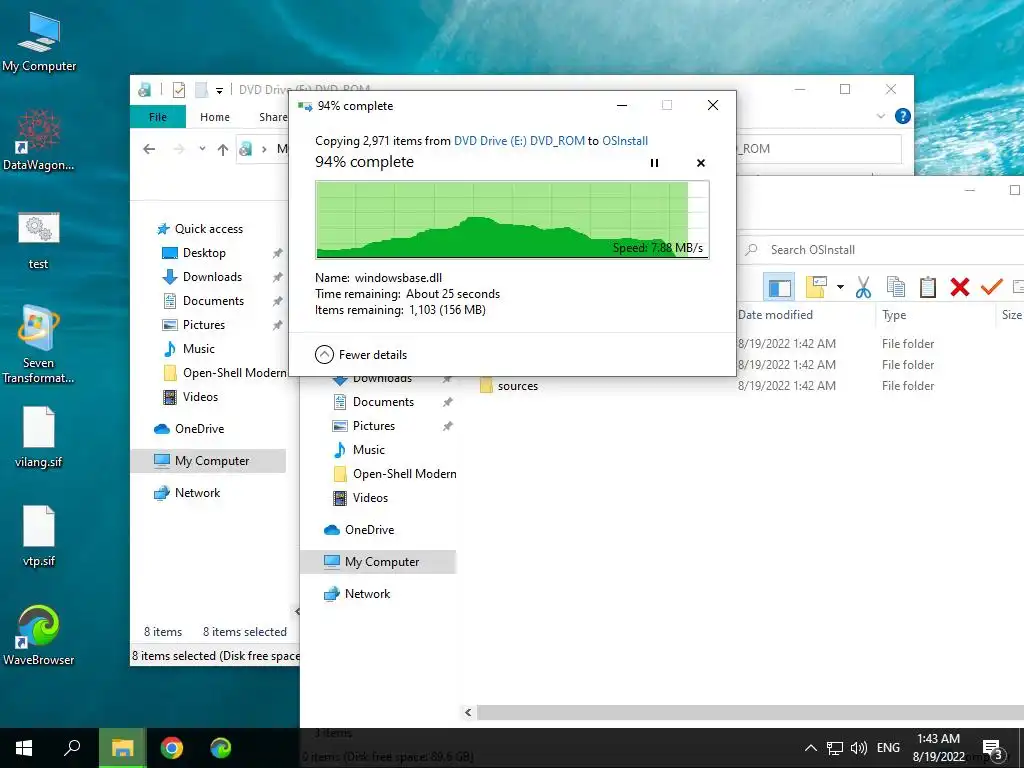Open the folder options toolbar icon
This screenshot has width=1024, height=768.
[817, 286]
